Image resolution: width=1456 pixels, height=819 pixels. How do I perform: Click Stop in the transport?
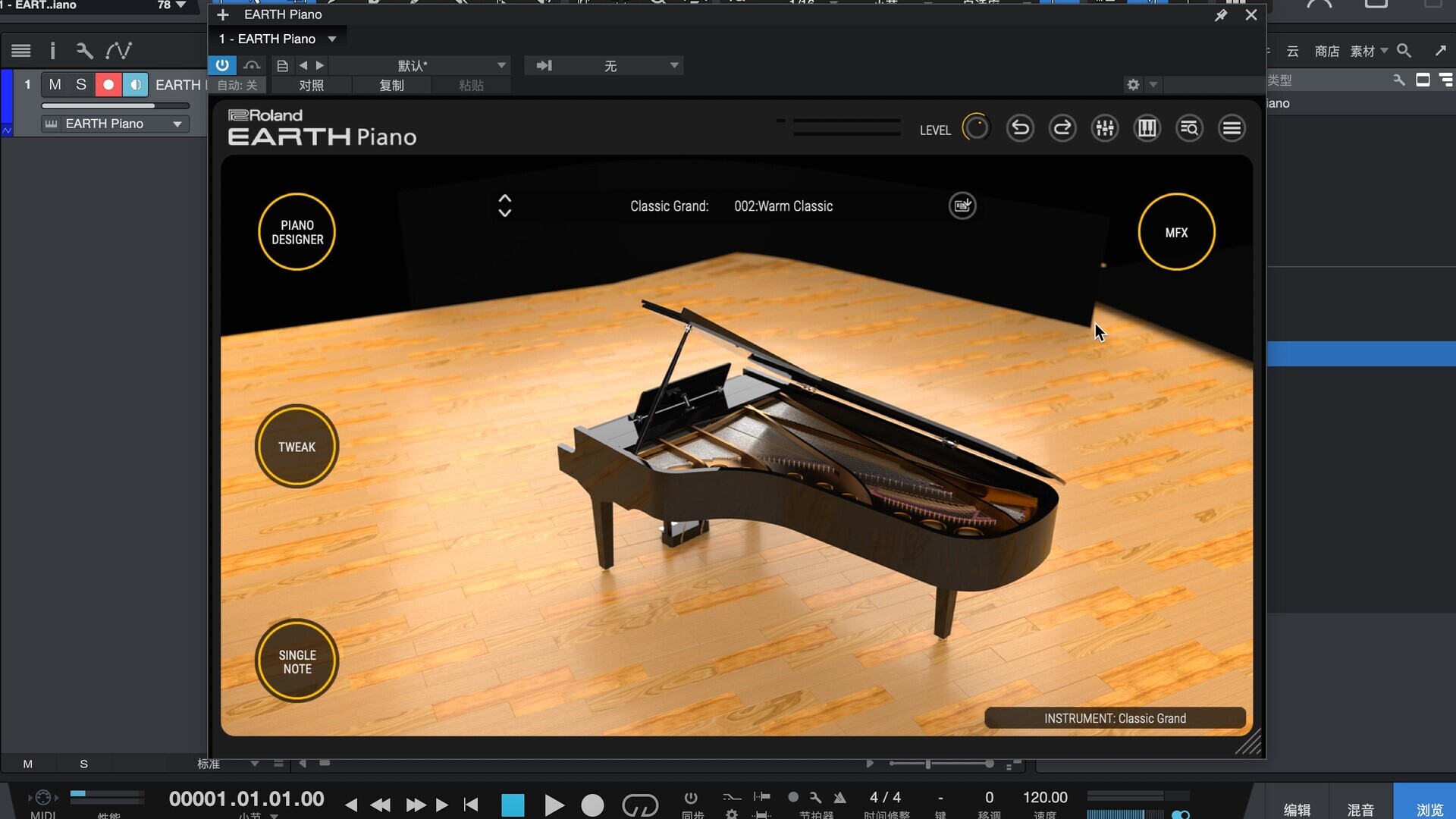click(513, 805)
